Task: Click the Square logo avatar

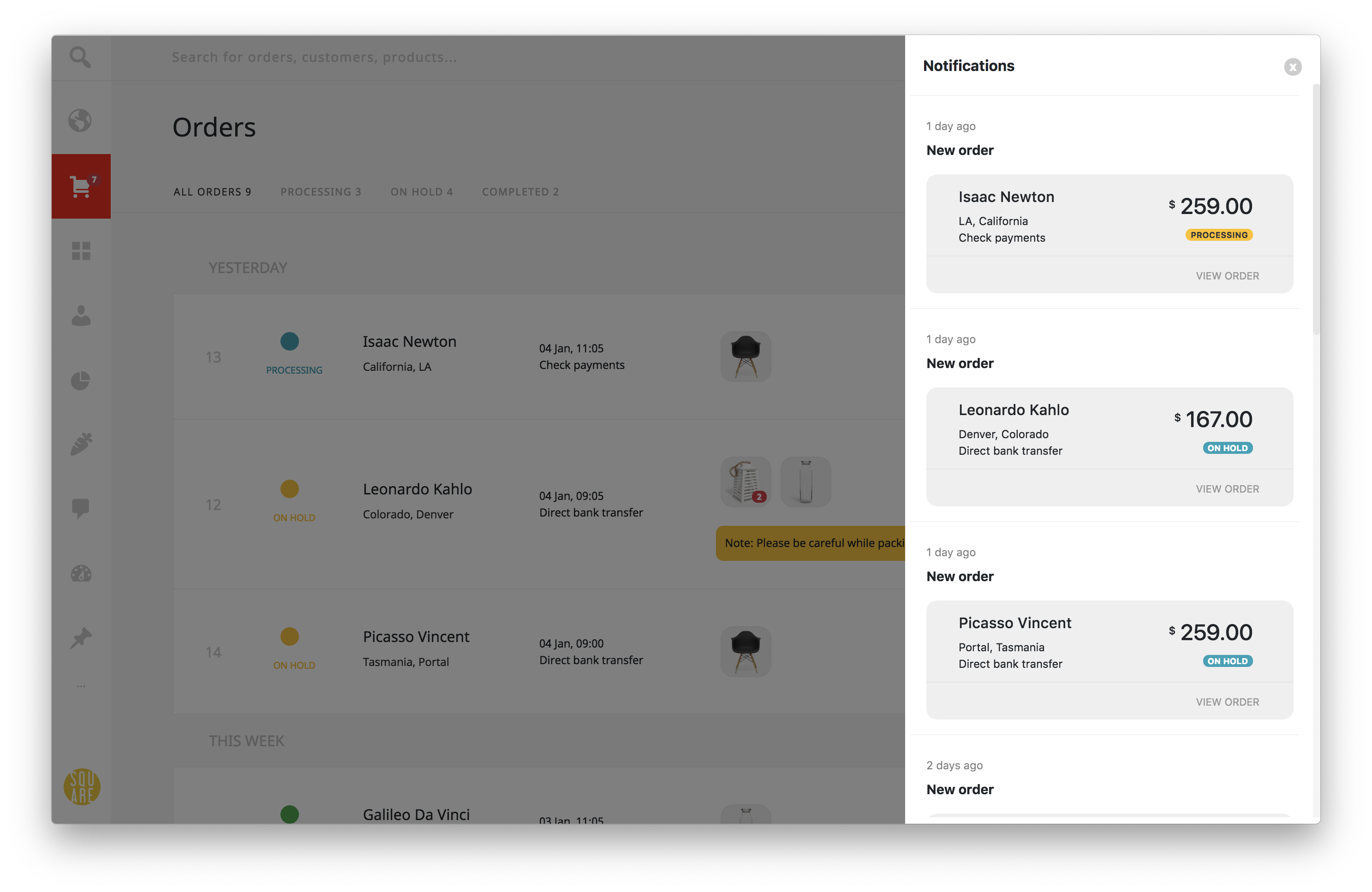Action: pyautogui.click(x=82, y=786)
